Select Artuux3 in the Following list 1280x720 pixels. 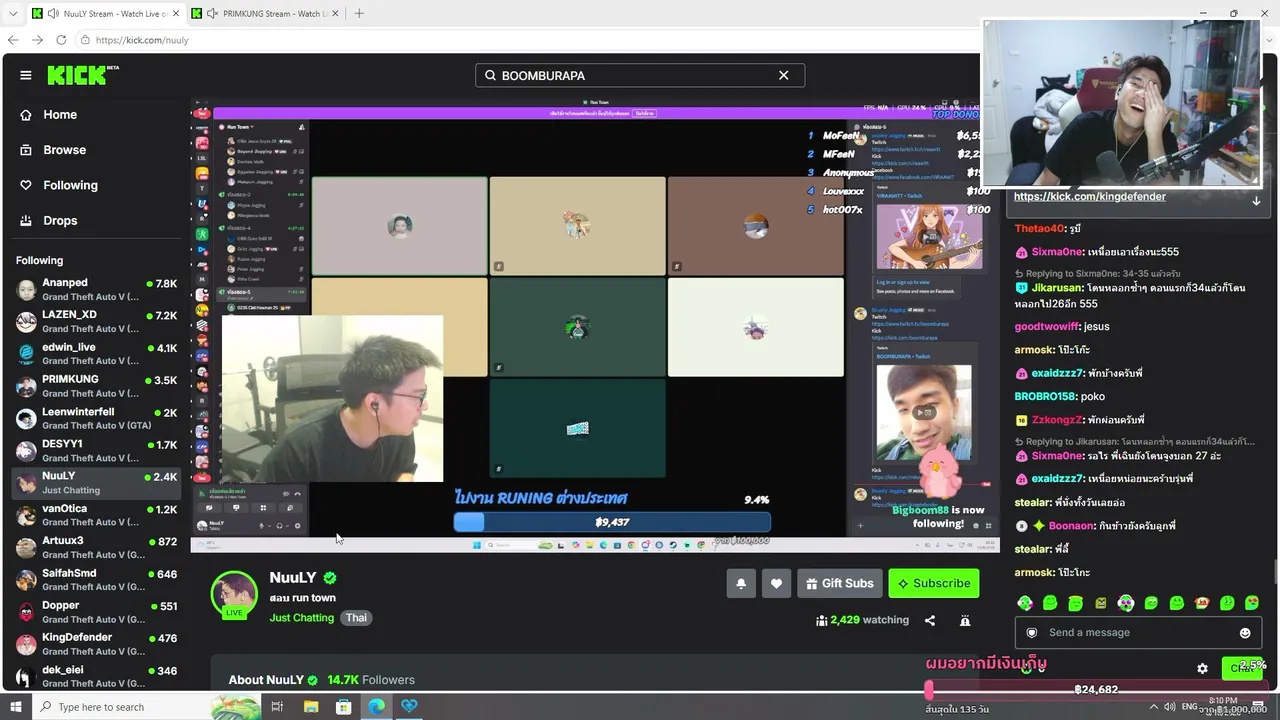point(96,547)
